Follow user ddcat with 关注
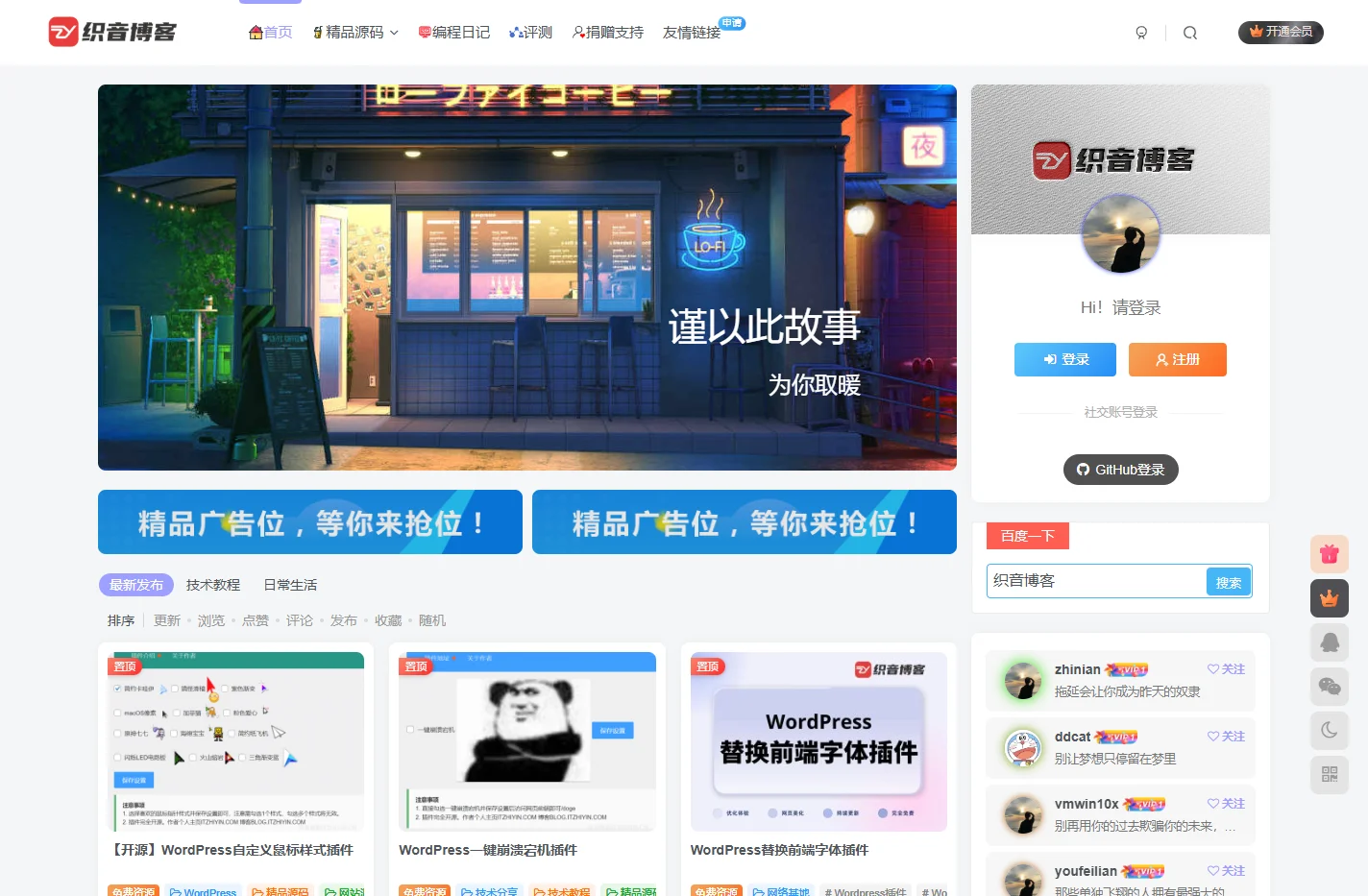Image resolution: width=1368 pixels, height=896 pixels. tap(1227, 737)
